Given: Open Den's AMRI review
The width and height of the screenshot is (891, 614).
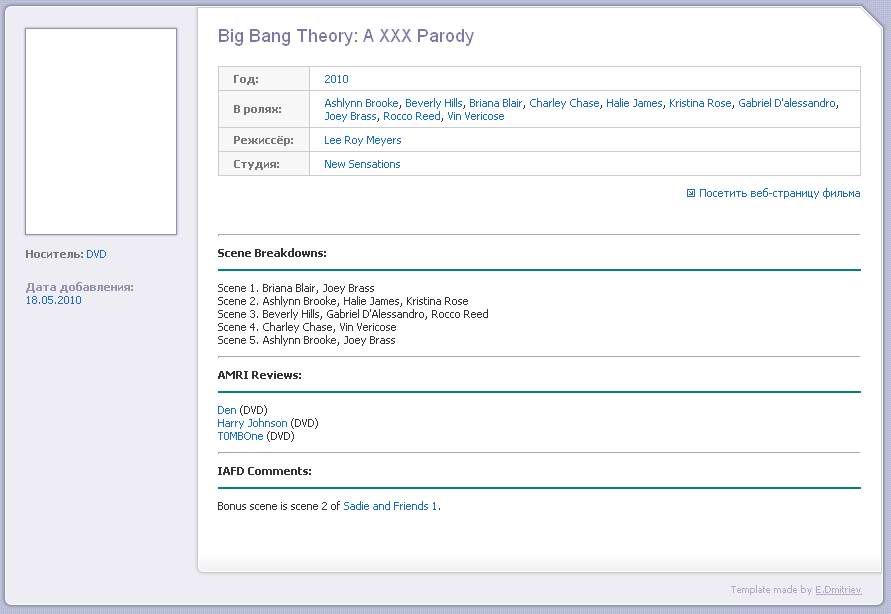Looking at the screenshot, I should click(x=227, y=410).
